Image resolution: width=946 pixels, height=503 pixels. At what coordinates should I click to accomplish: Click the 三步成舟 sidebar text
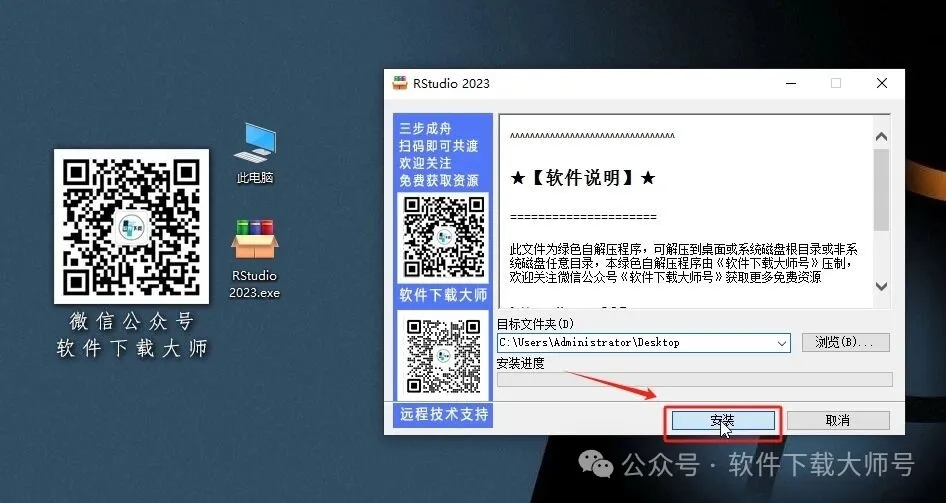(425, 128)
